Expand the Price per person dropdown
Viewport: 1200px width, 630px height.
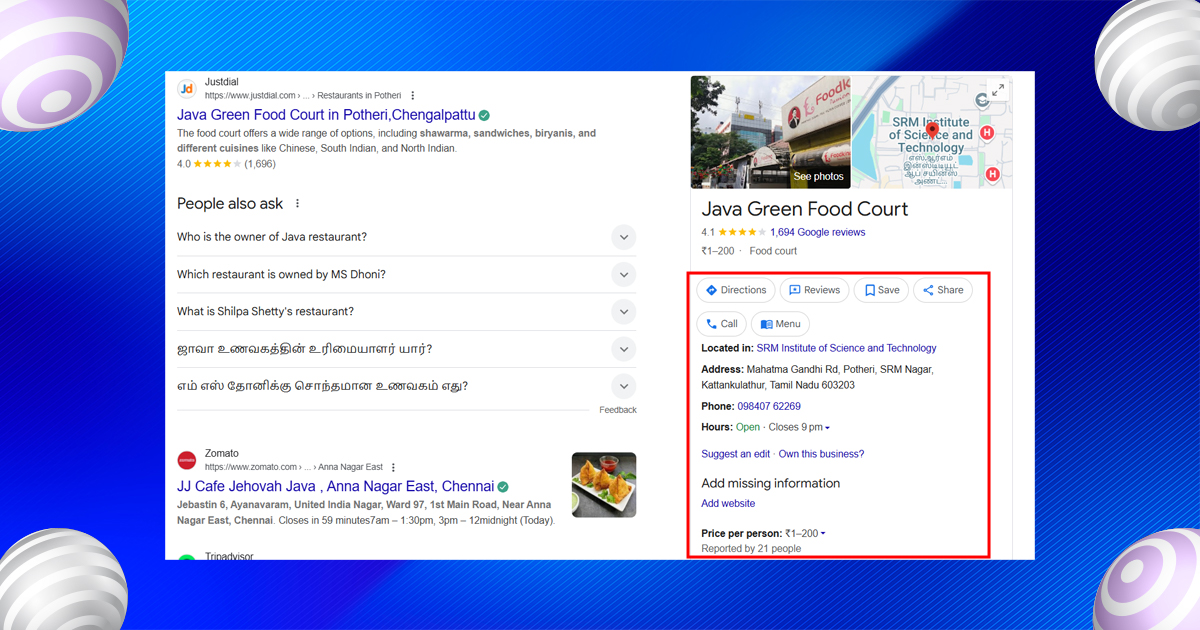point(823,534)
